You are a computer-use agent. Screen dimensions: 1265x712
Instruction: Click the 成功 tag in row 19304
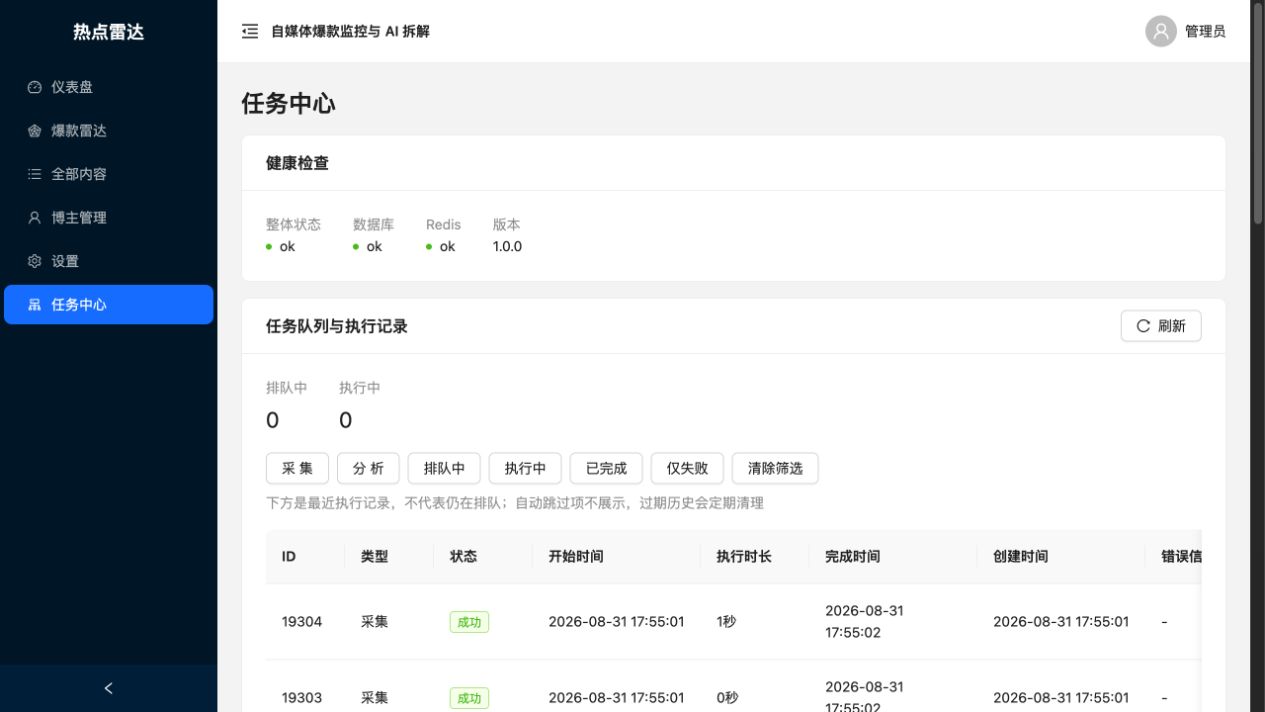coord(469,622)
